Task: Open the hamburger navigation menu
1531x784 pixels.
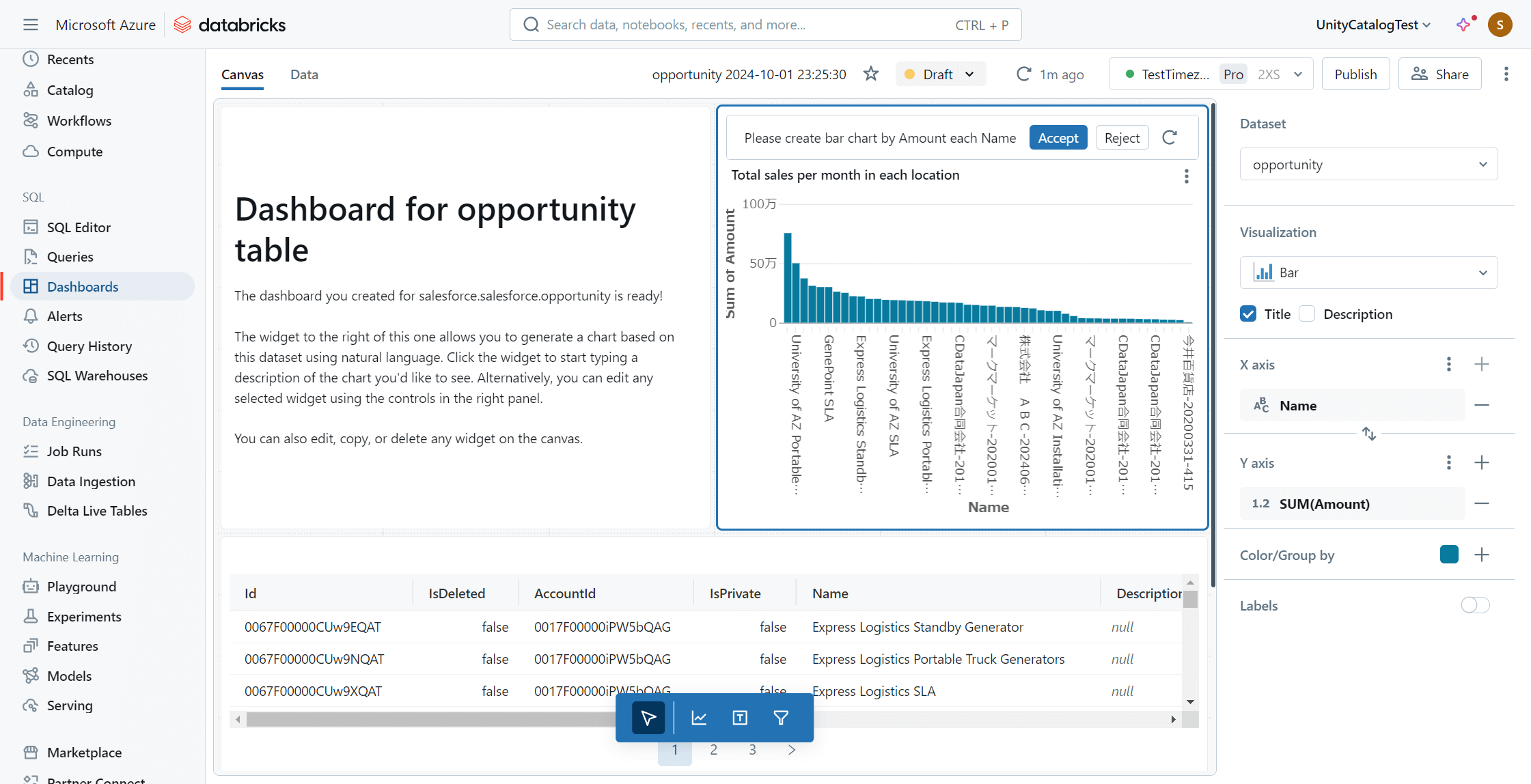Action: (30, 25)
